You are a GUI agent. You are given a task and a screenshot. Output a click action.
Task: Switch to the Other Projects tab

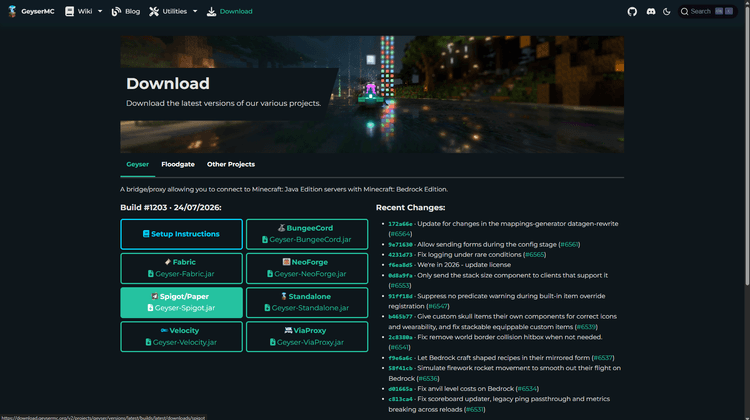[231, 165]
